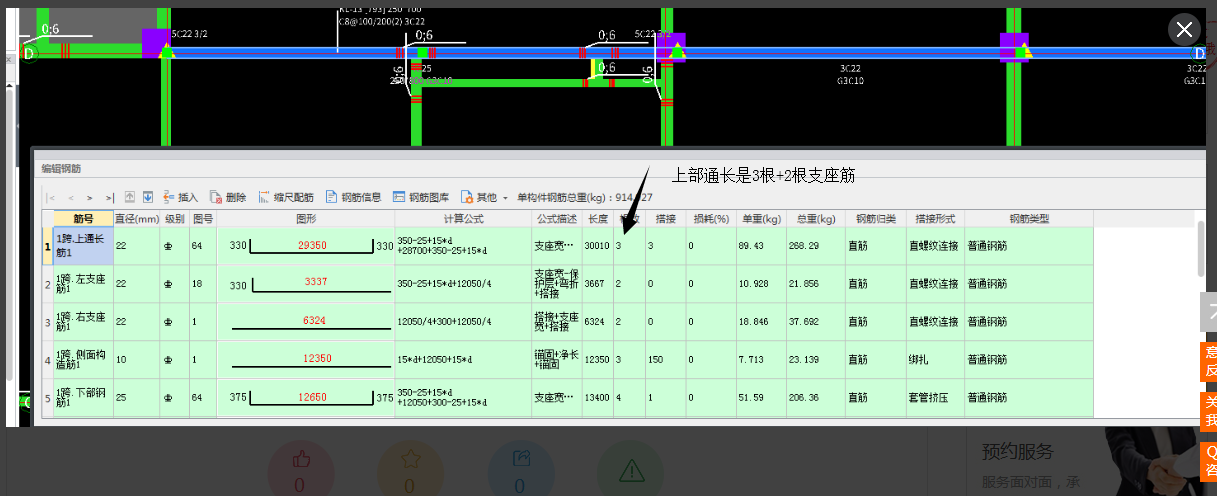Jump to first rebar record arrow
Image resolution: width=1217 pixels, height=496 pixels.
[52, 197]
